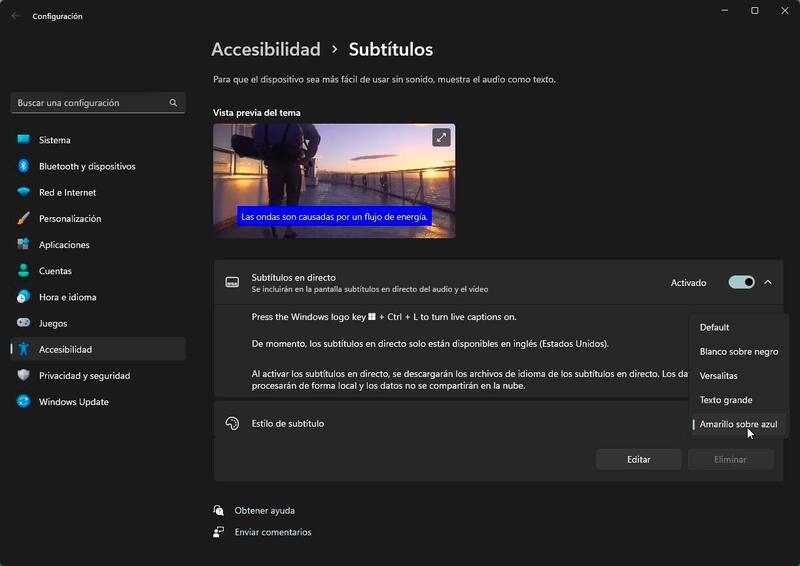Viewport: 800px width, 566px height.
Task: Collapse the Subtítulos en directo section
Action: click(x=768, y=283)
